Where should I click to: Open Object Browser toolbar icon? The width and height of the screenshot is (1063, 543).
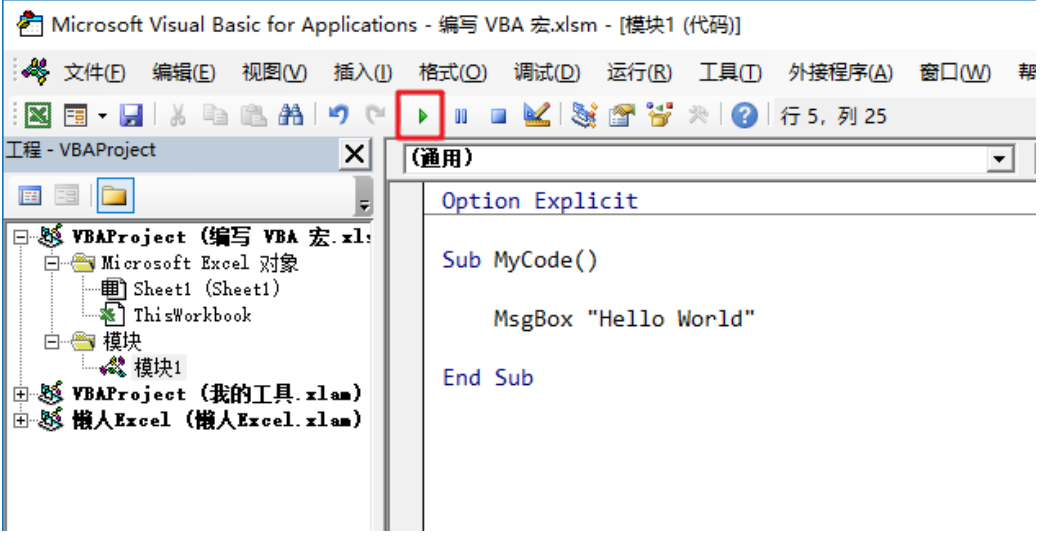(x=659, y=116)
